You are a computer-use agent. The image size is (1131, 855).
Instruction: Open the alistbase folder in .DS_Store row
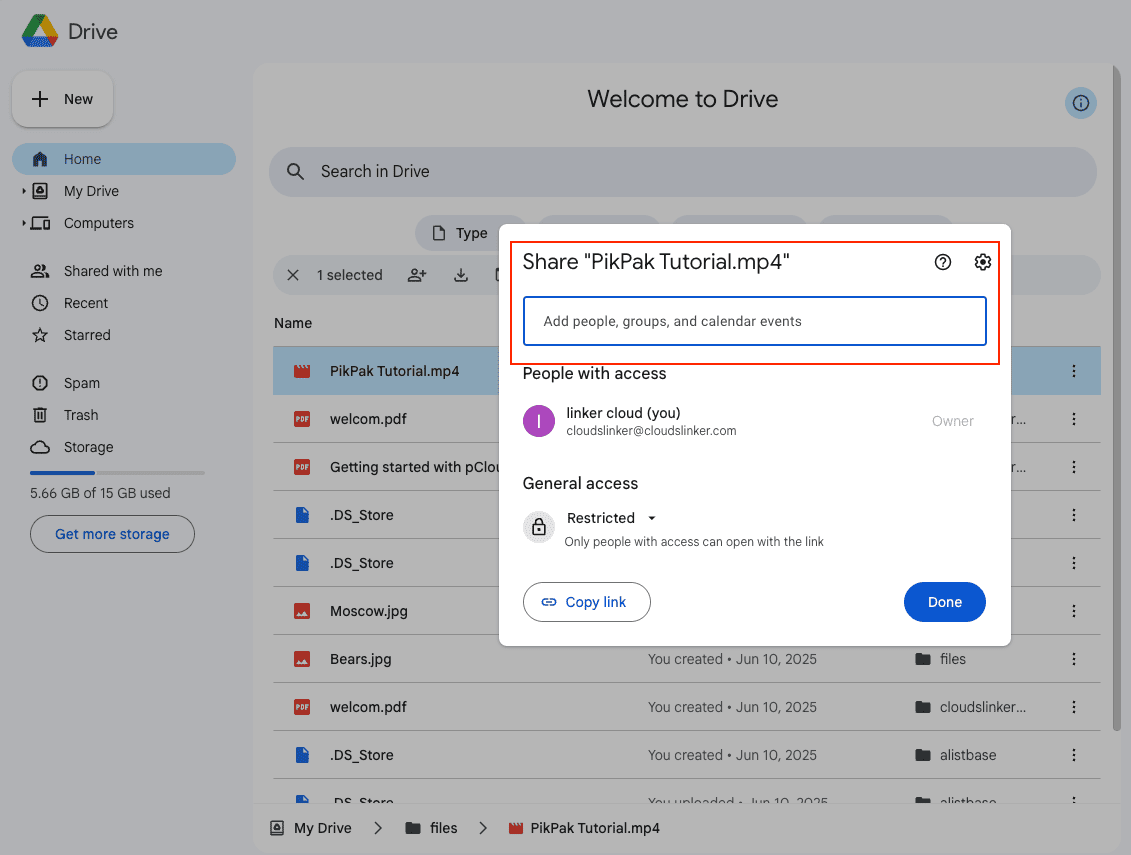(956, 755)
